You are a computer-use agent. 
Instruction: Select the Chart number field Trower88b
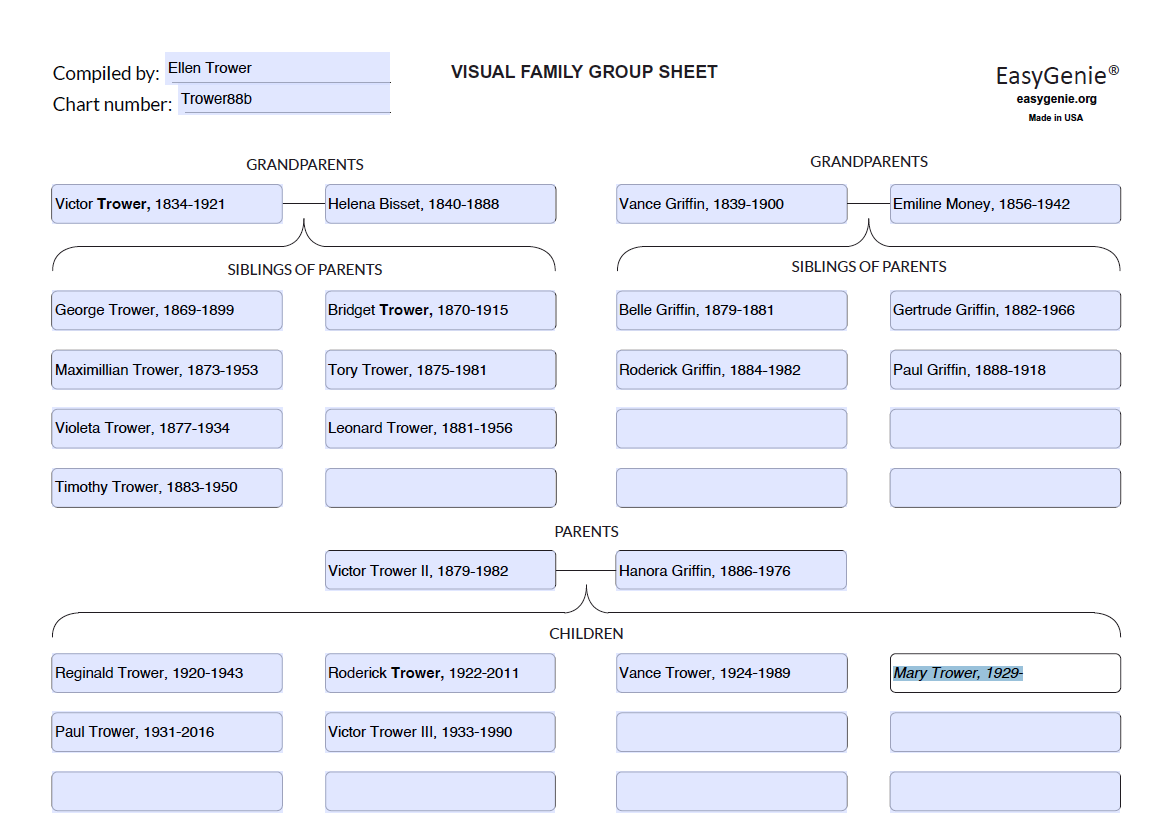(x=284, y=99)
